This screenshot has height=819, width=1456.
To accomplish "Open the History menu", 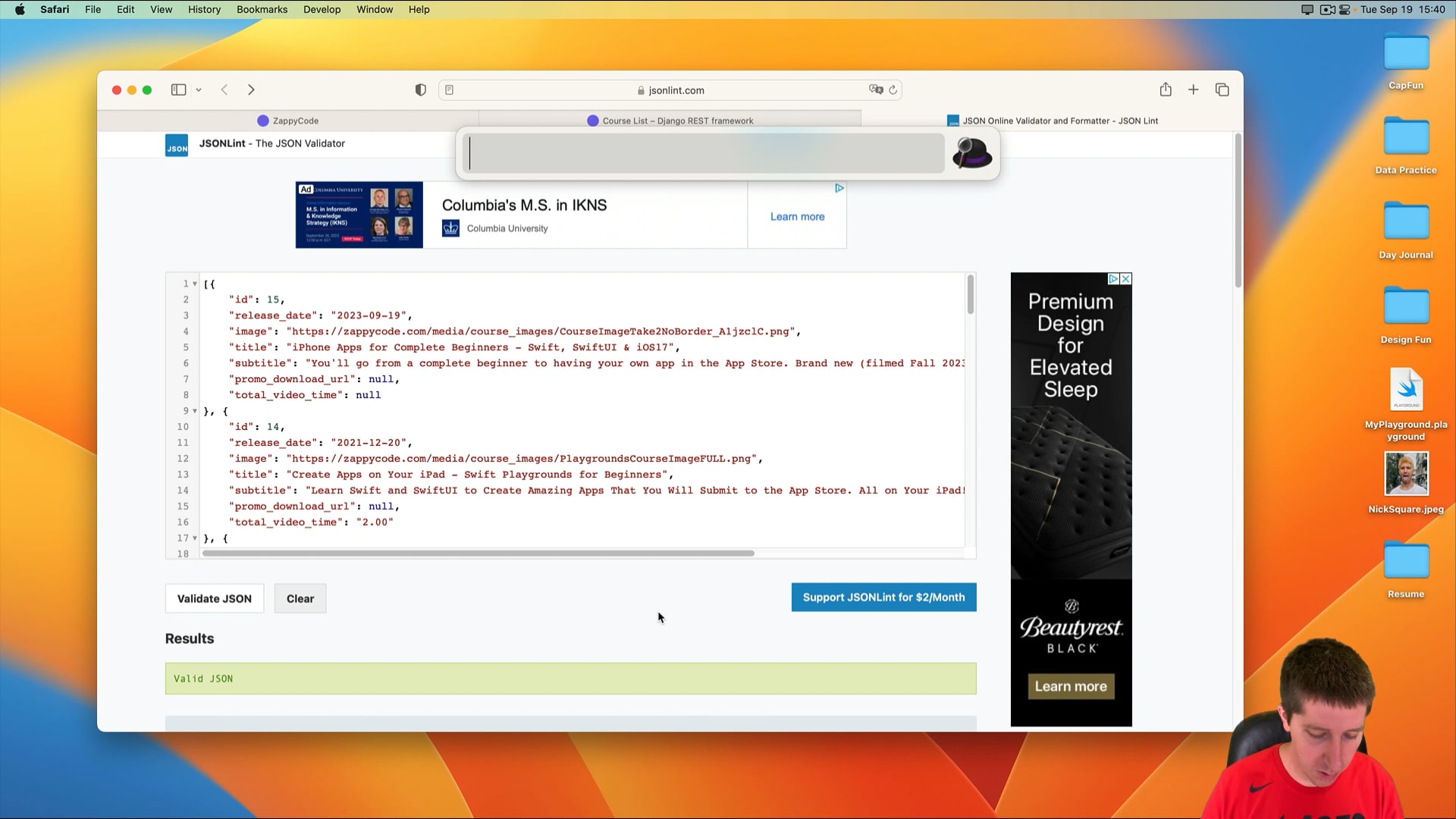I will (x=205, y=9).
